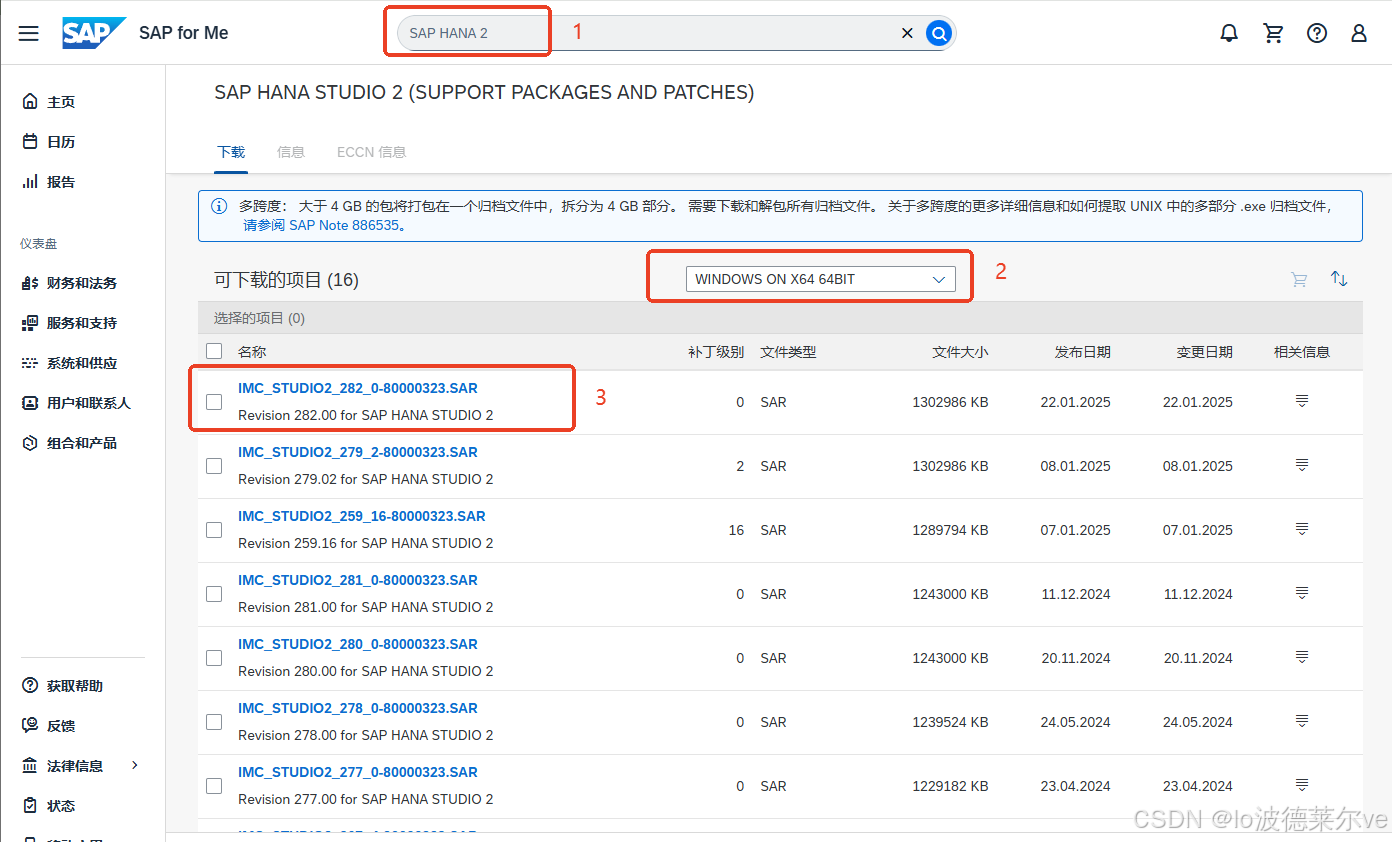Click the blue search magnifier button
This screenshot has height=842, width=1392.
tap(938, 33)
